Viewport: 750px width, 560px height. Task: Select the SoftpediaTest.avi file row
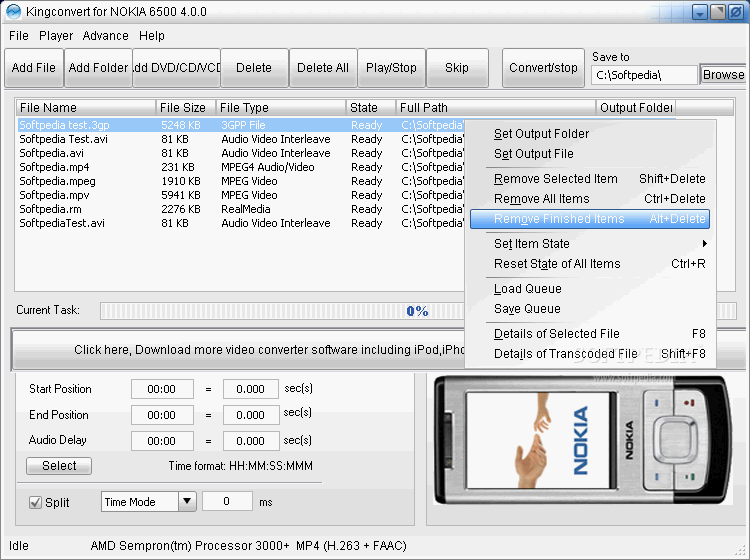coord(241,223)
